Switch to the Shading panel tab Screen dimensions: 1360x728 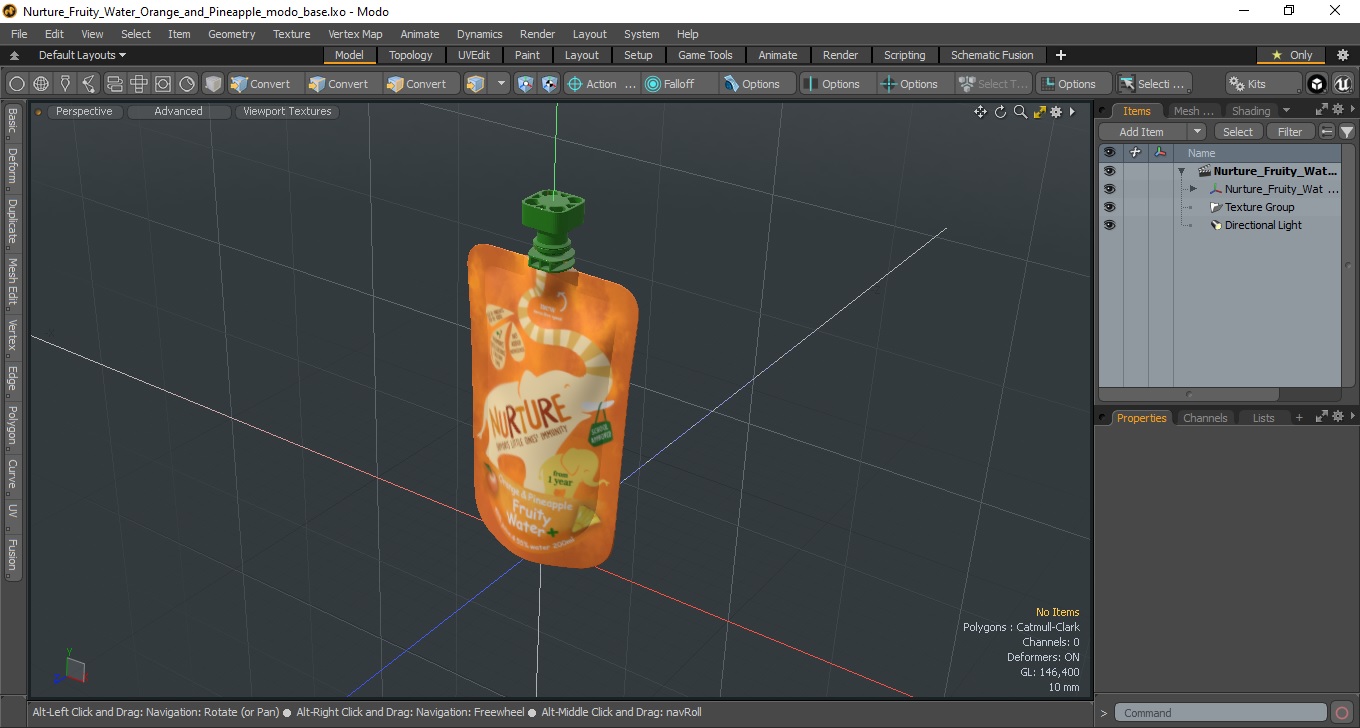[x=1251, y=111]
